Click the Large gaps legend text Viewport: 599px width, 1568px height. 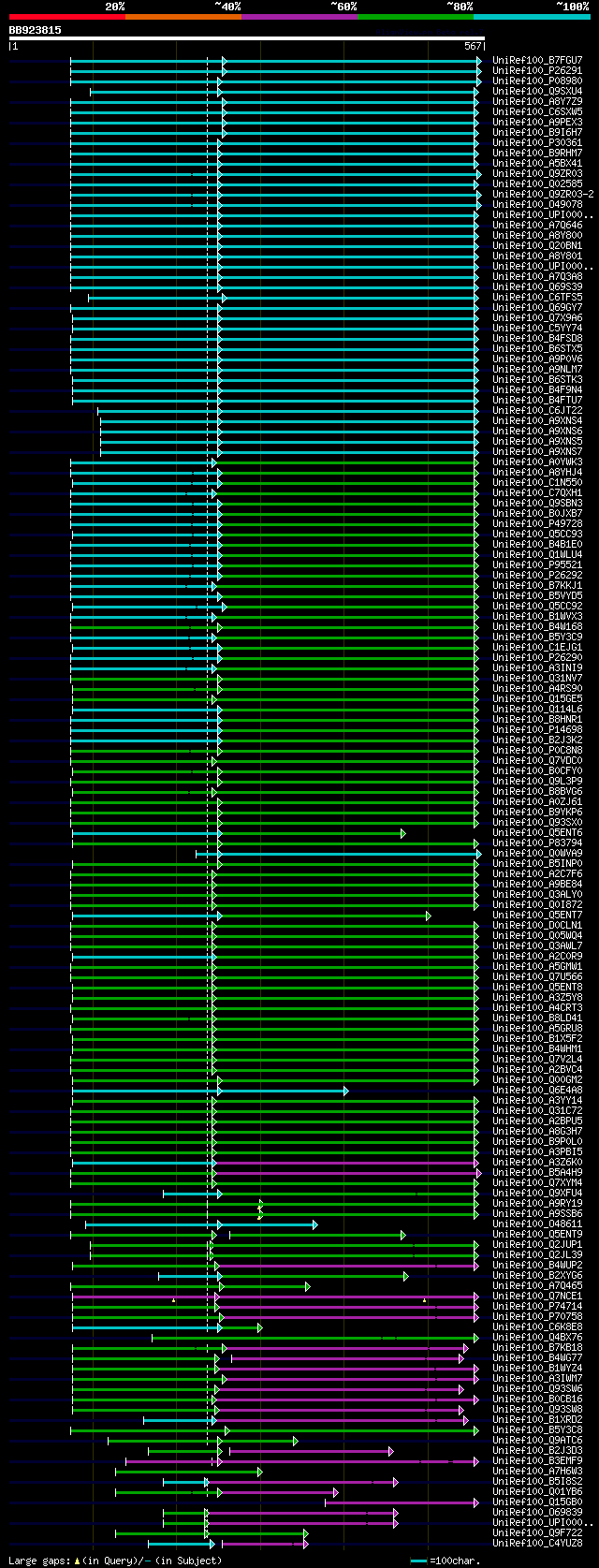point(115,1561)
